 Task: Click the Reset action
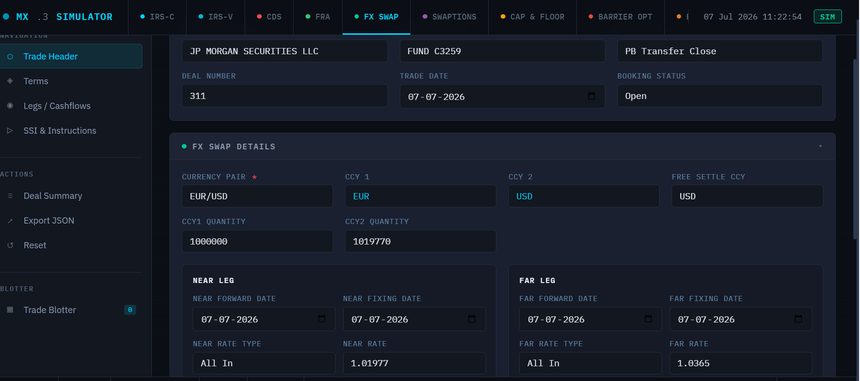[35, 245]
